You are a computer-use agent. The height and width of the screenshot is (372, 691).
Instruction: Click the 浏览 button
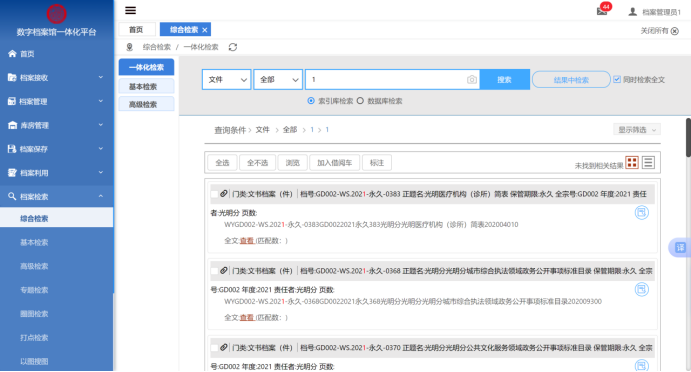point(293,163)
